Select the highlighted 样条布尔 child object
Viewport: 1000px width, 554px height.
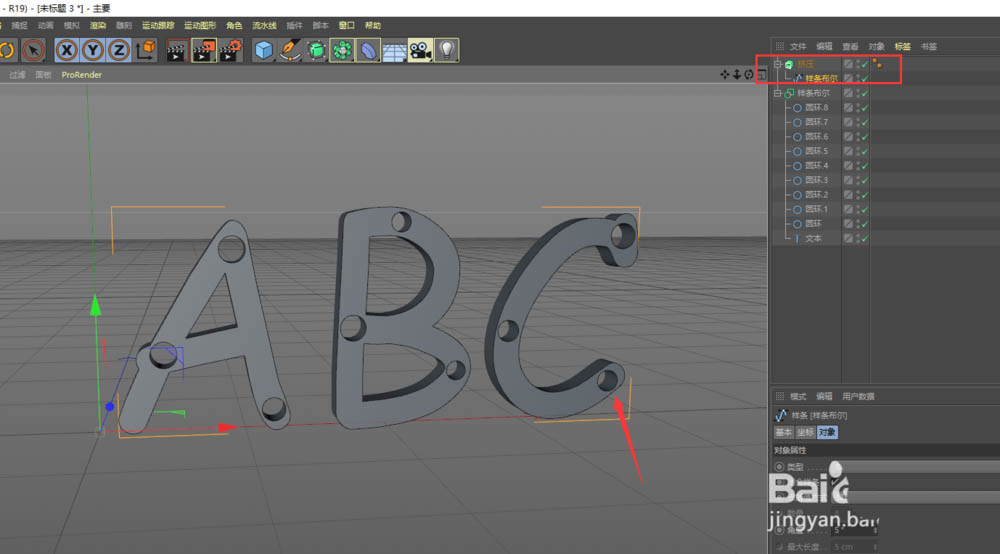click(821, 78)
